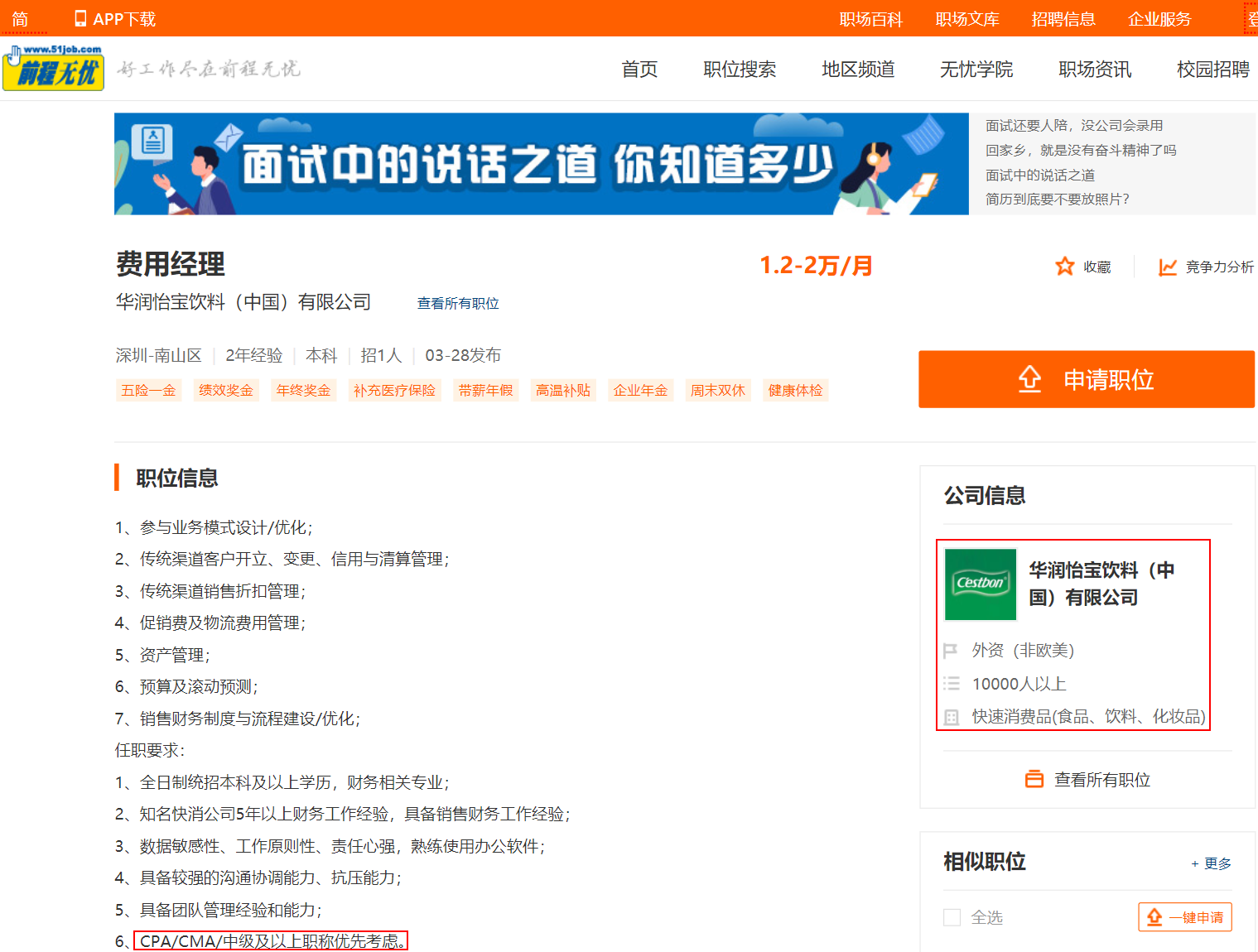Viewport: 1258px width, 952px height.
Task: Click the 企业年金 benefit tag
Action: [641, 390]
